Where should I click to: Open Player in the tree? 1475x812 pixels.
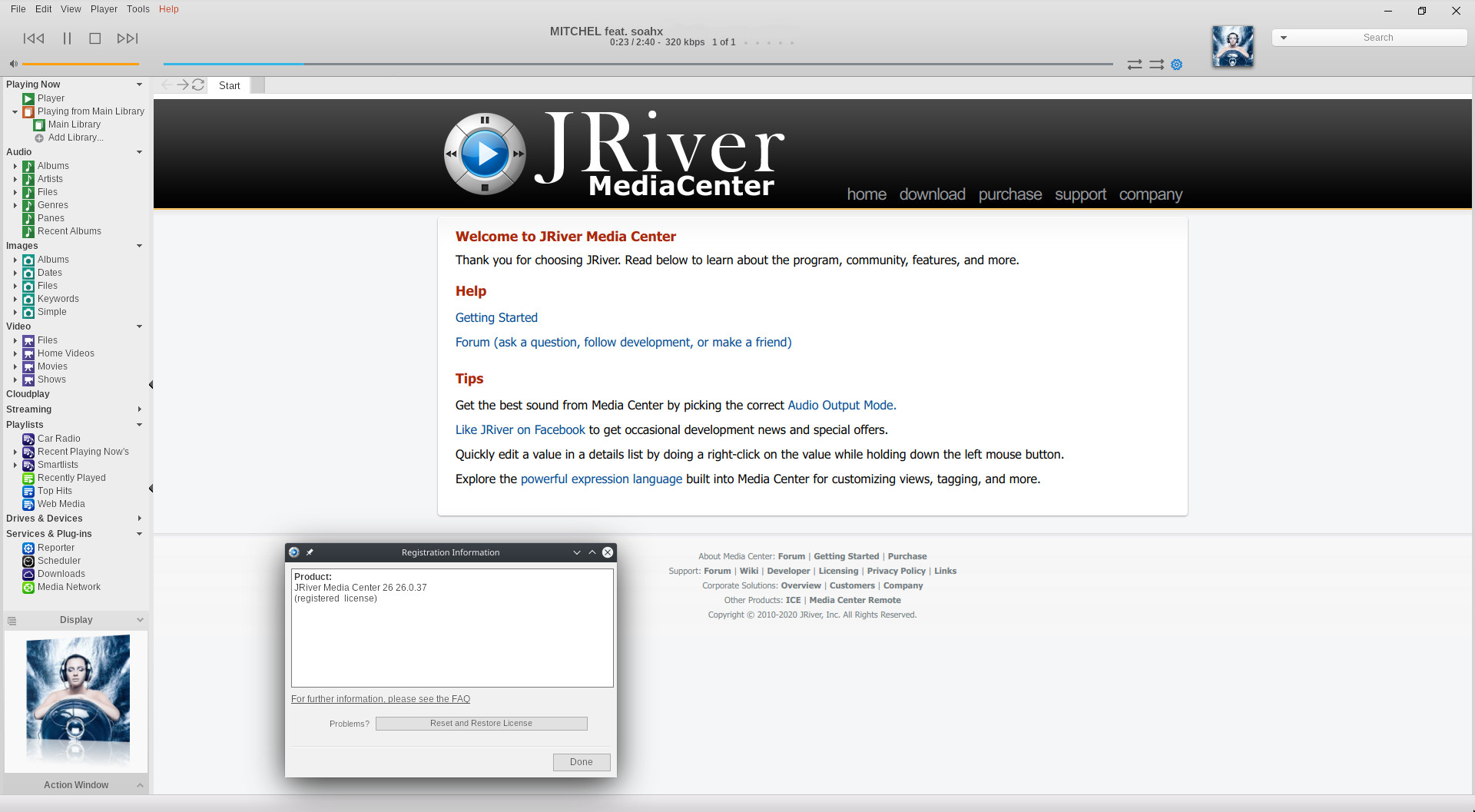(x=51, y=98)
